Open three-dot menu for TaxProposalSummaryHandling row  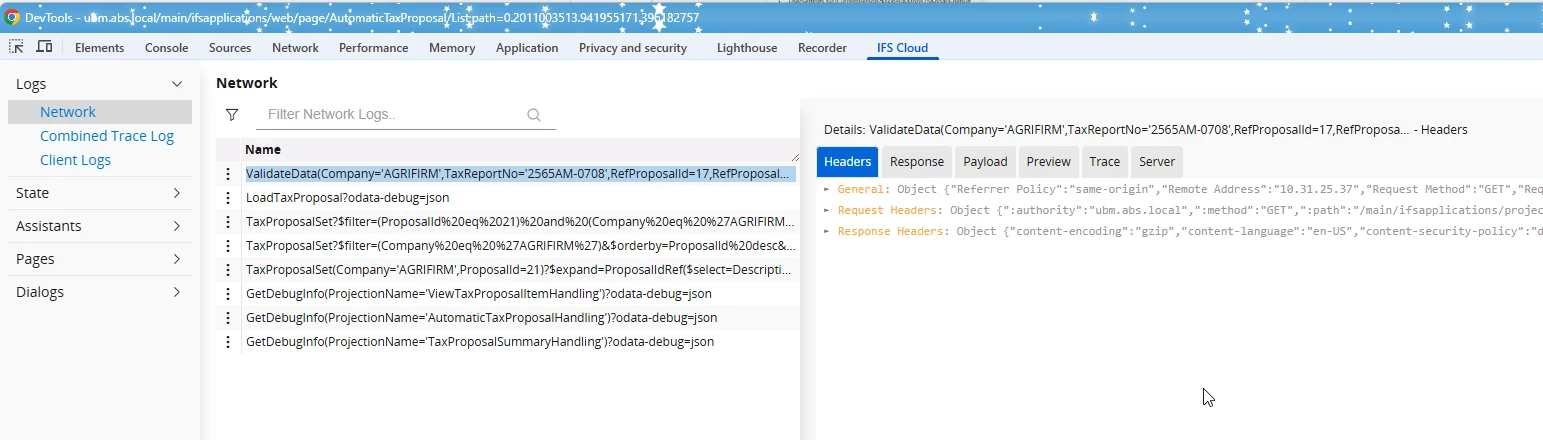coord(228,342)
